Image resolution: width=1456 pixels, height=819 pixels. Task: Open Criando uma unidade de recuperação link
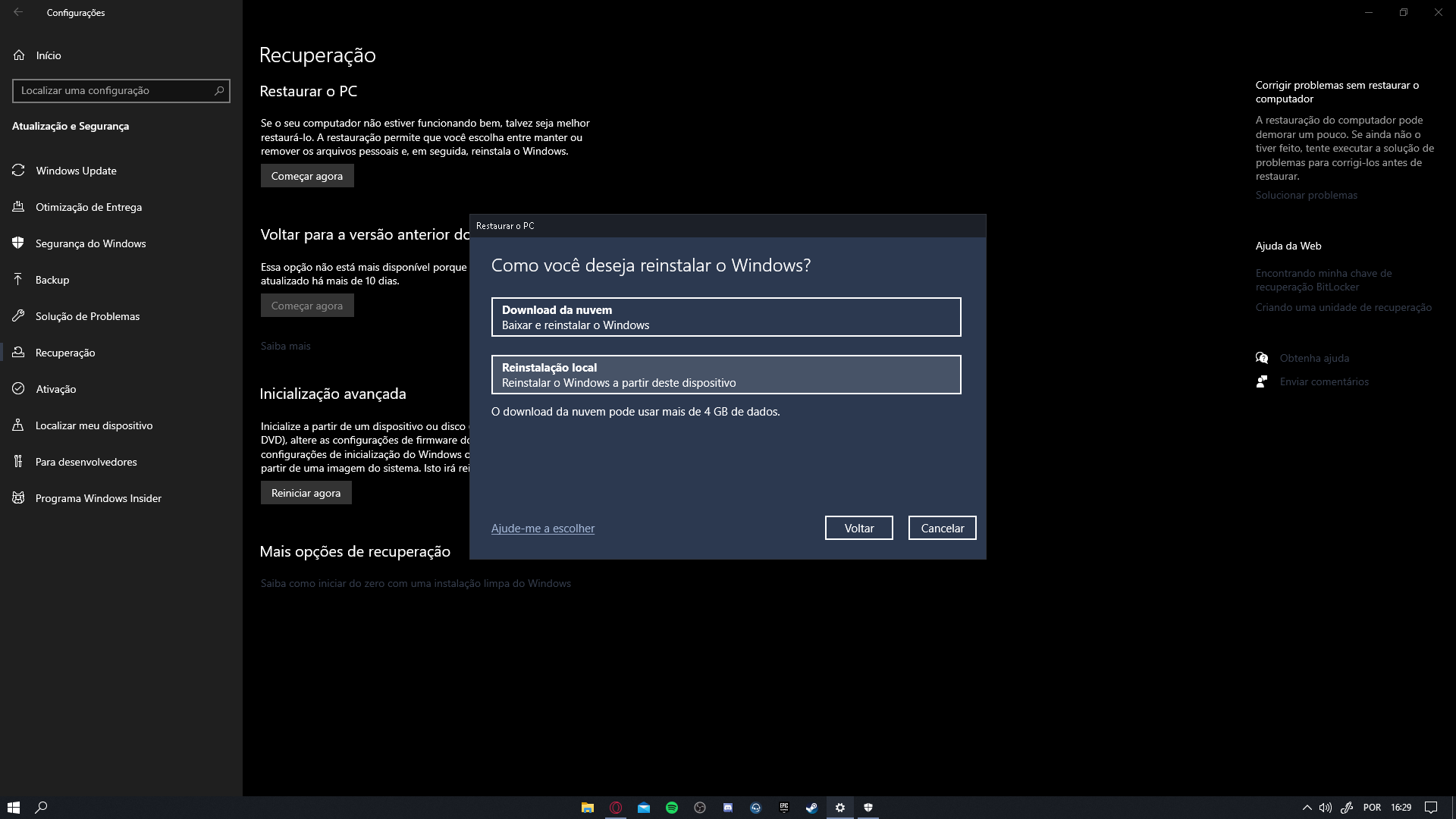tap(1343, 307)
